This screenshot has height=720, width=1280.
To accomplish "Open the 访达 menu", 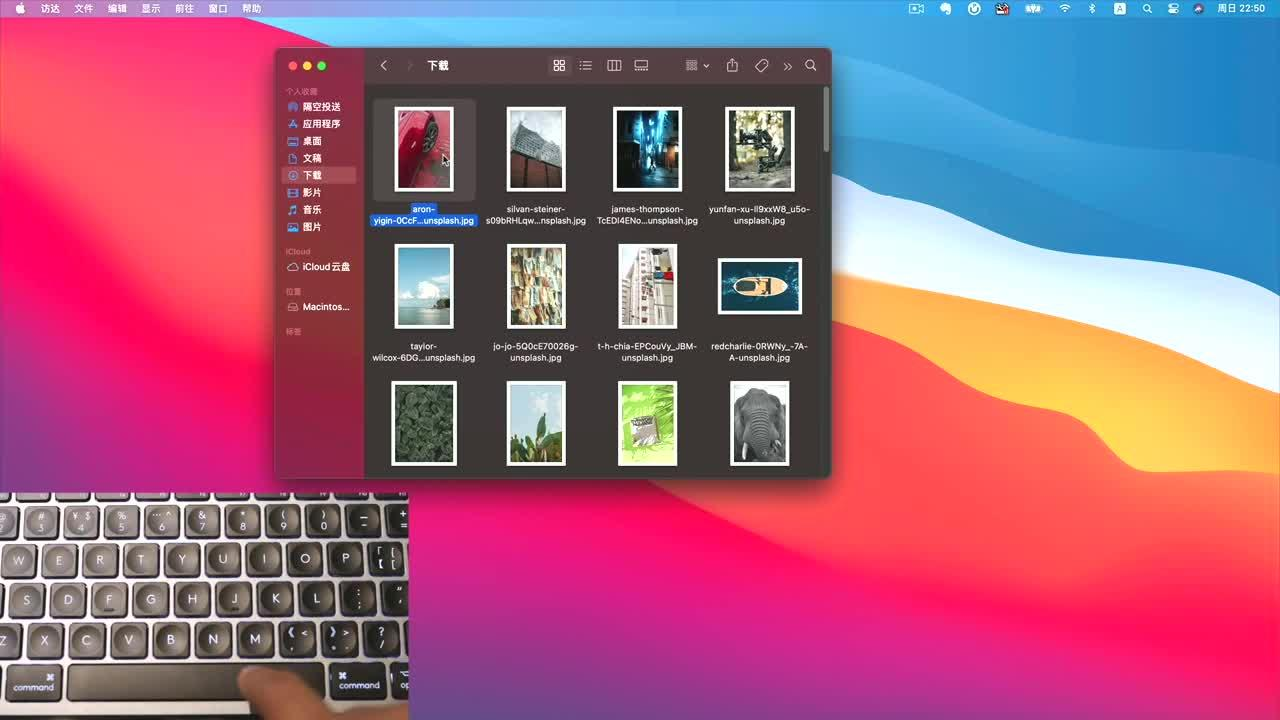I will [x=50, y=8].
